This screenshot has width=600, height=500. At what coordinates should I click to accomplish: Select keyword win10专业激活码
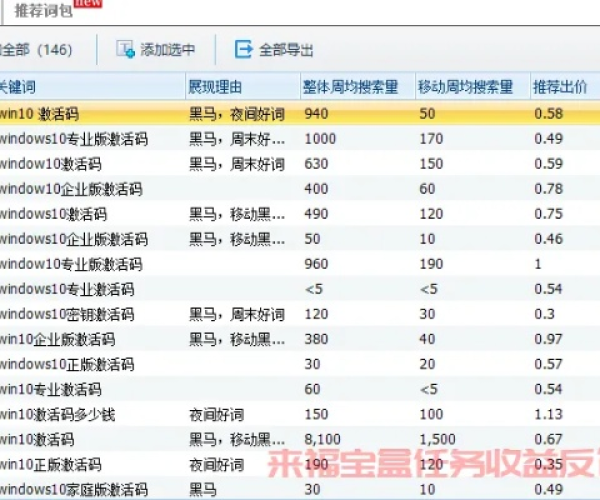pos(51,389)
